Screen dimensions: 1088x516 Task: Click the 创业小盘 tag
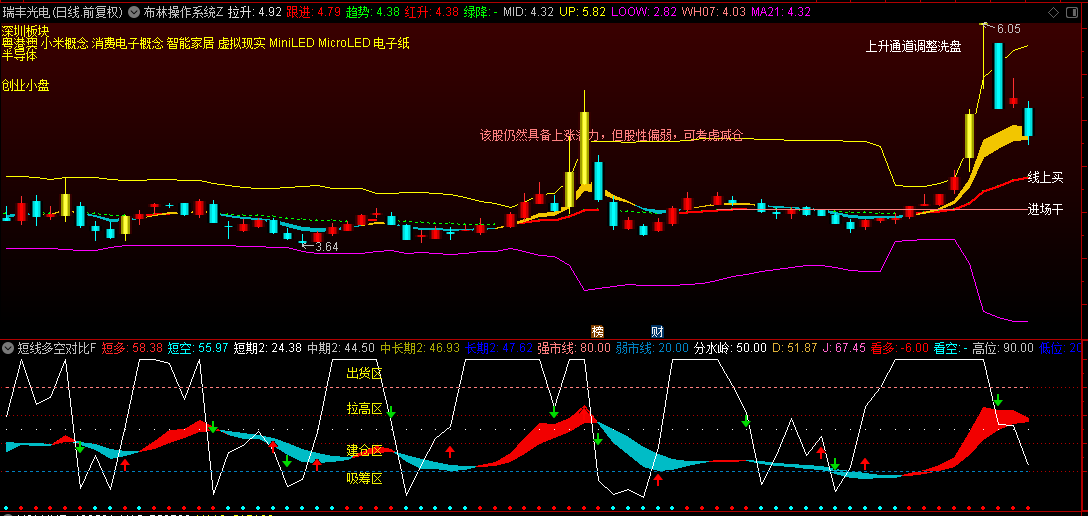[x=26, y=86]
